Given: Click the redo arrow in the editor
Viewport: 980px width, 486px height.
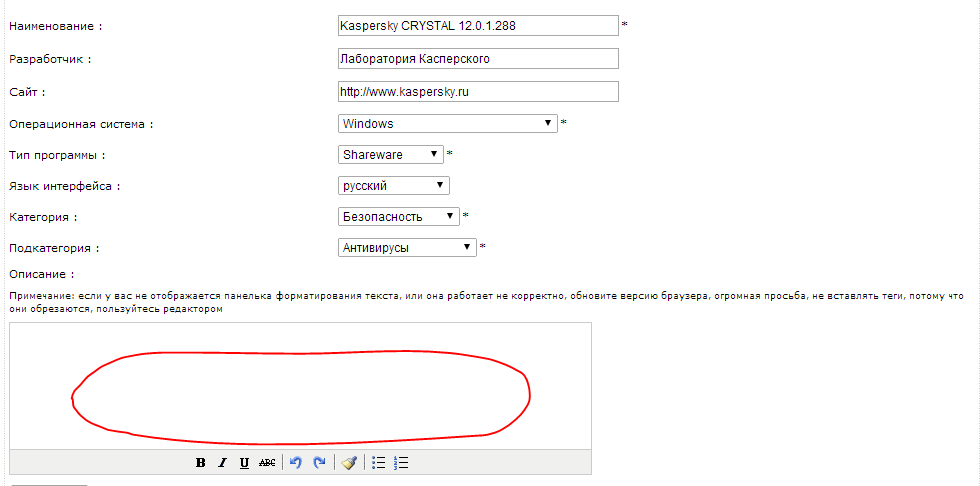Looking at the screenshot, I should tap(319, 463).
